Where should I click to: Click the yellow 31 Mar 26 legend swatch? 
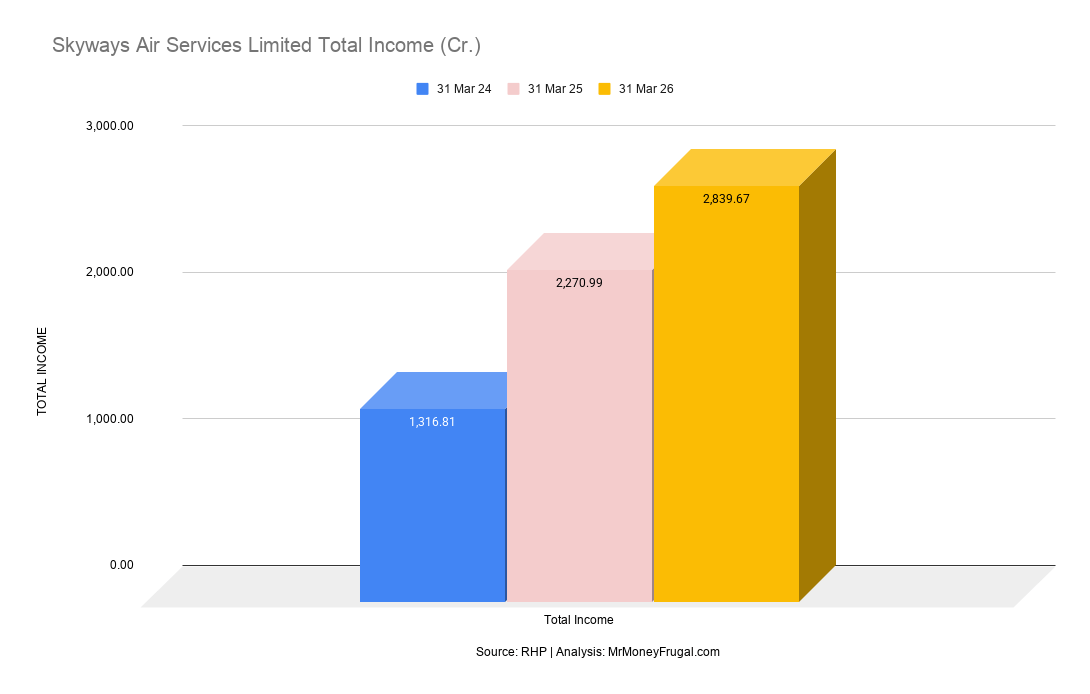(604, 89)
